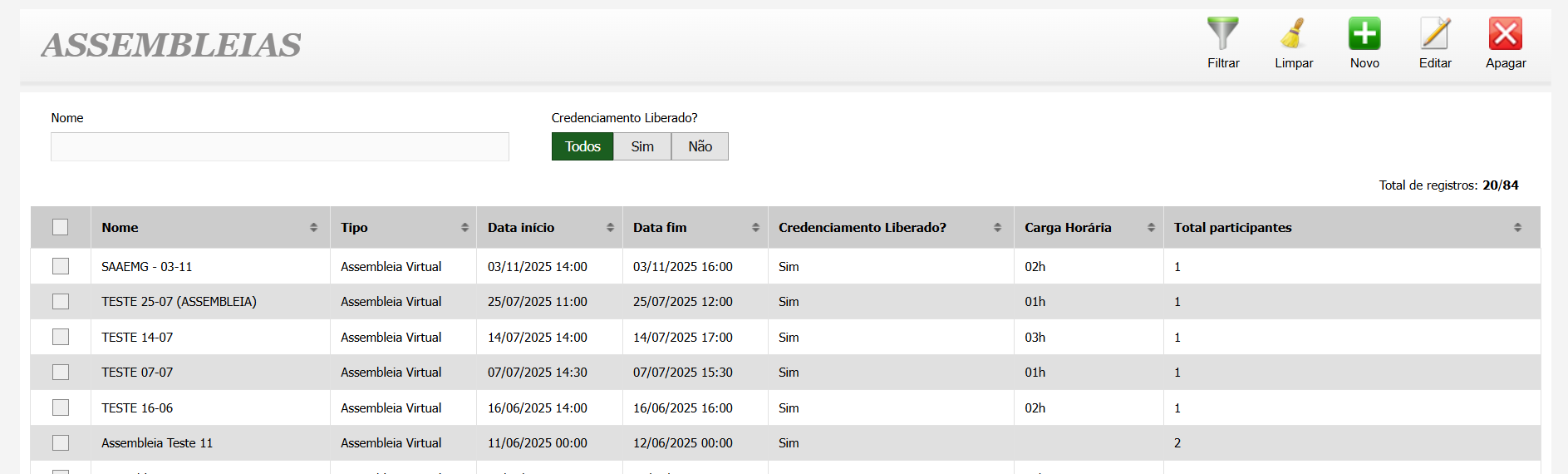Select the Sim filter option
Viewport: 1568px width, 474px height.
click(642, 146)
